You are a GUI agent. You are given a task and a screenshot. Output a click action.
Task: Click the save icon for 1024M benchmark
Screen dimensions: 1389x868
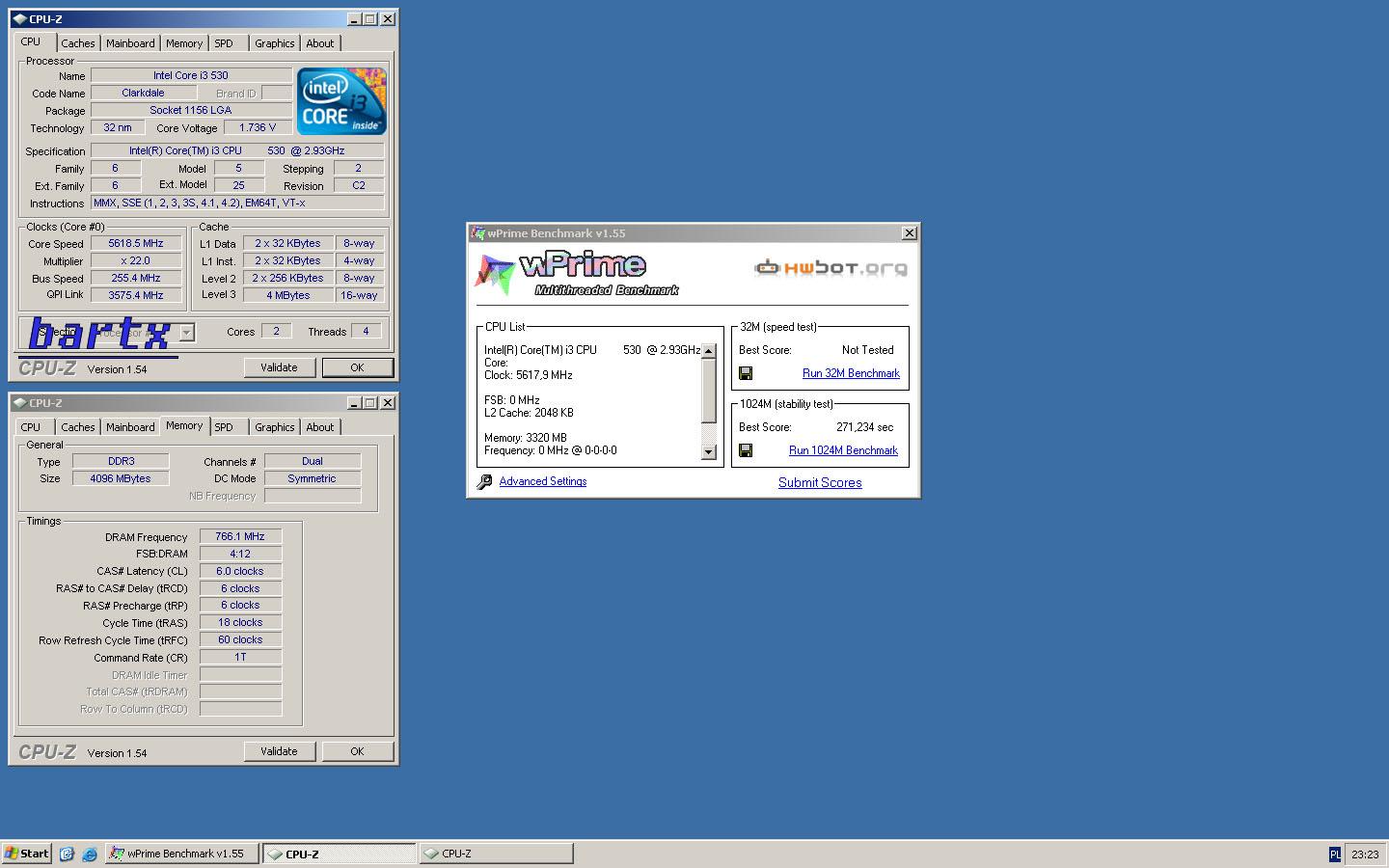click(x=746, y=450)
